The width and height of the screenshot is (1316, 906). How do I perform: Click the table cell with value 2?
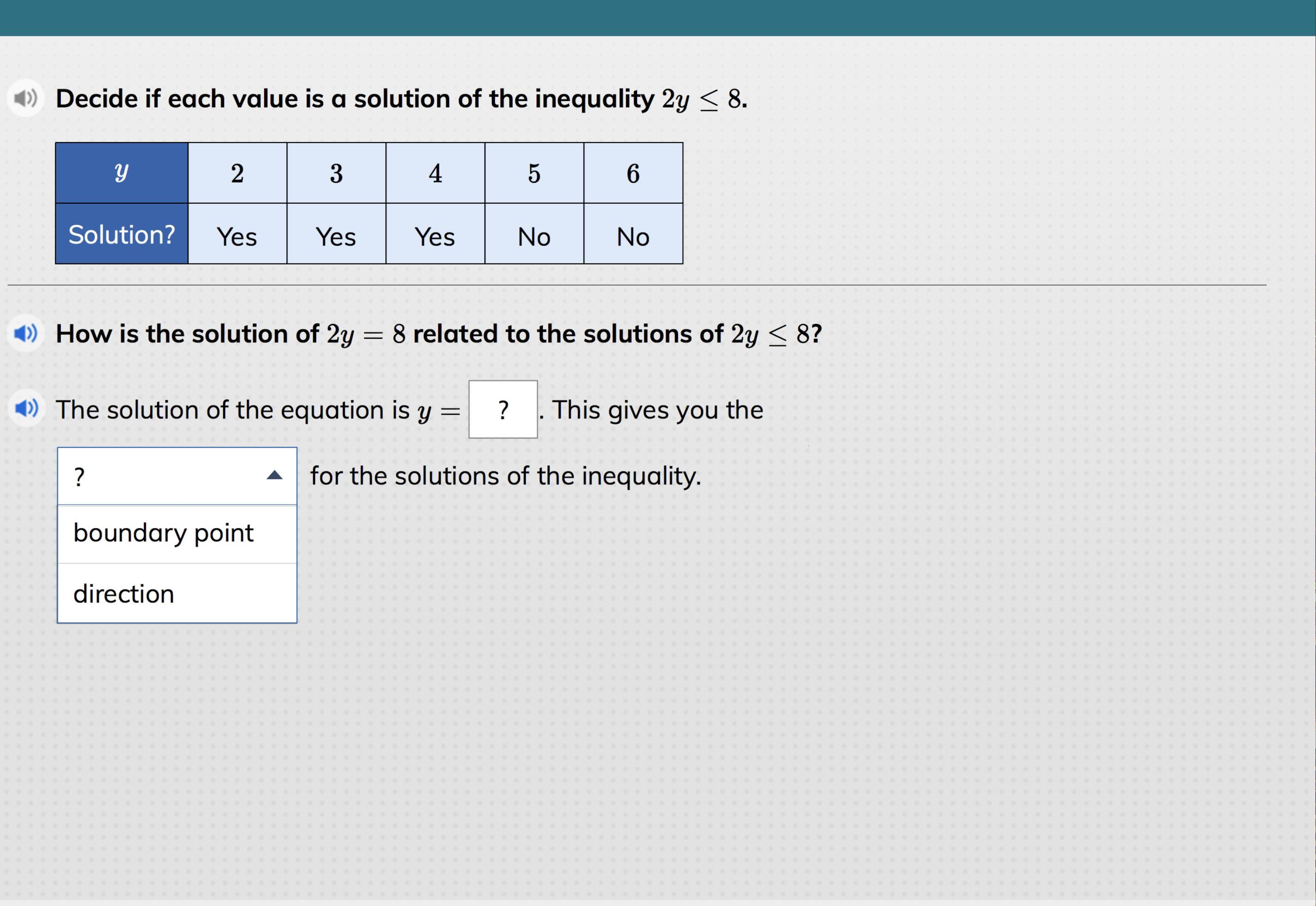click(237, 173)
